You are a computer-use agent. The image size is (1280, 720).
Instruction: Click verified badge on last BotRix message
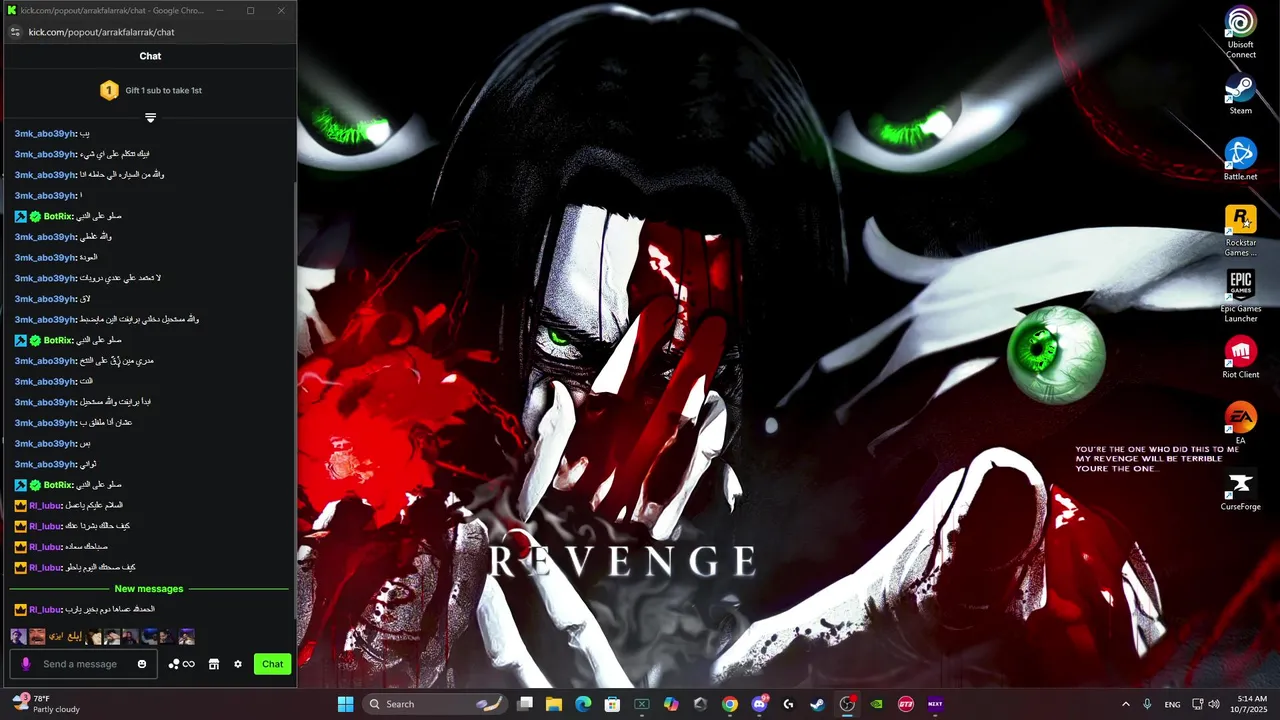(x=35, y=485)
